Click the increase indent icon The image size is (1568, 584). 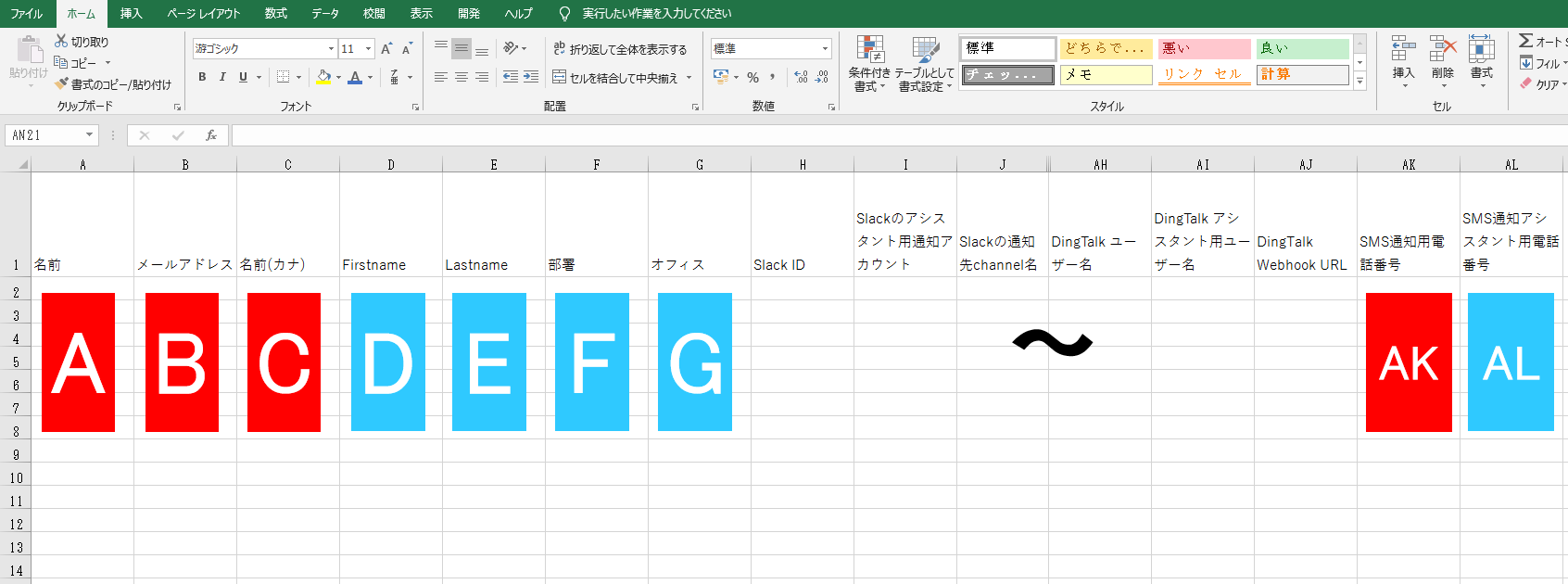531,77
